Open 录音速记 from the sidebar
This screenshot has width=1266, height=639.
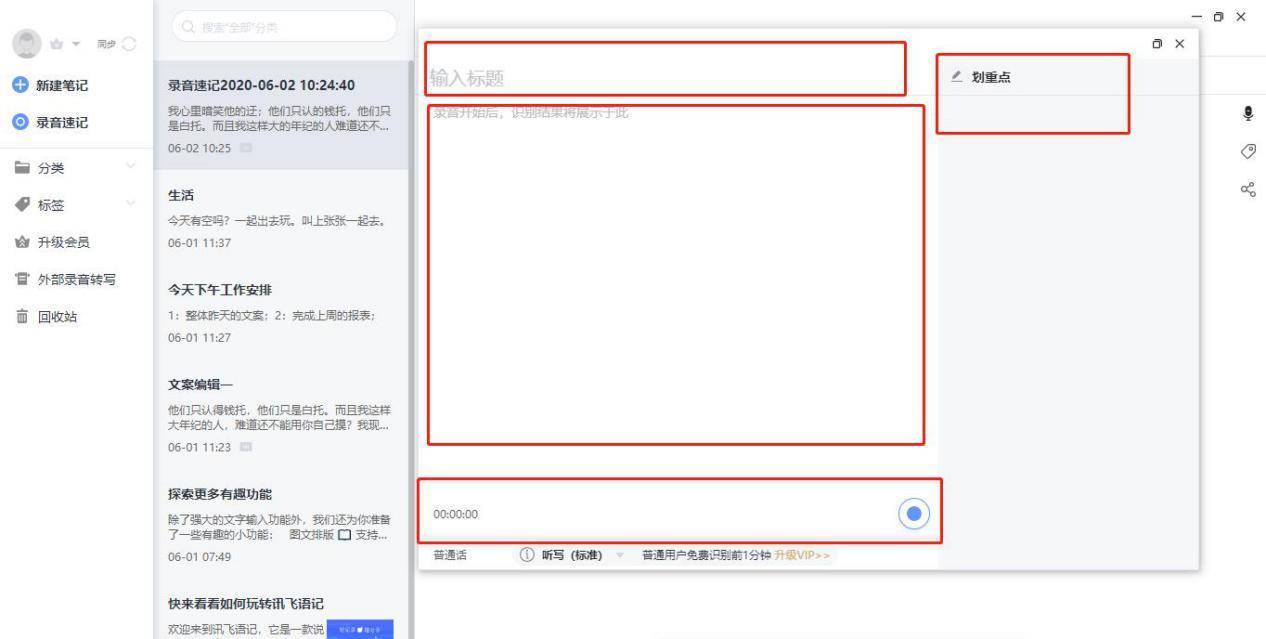[62, 122]
